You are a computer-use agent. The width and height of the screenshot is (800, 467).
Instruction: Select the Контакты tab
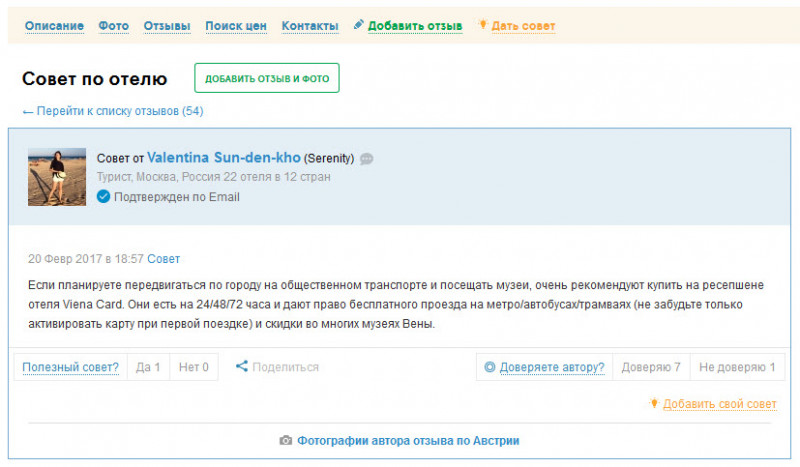coord(310,26)
